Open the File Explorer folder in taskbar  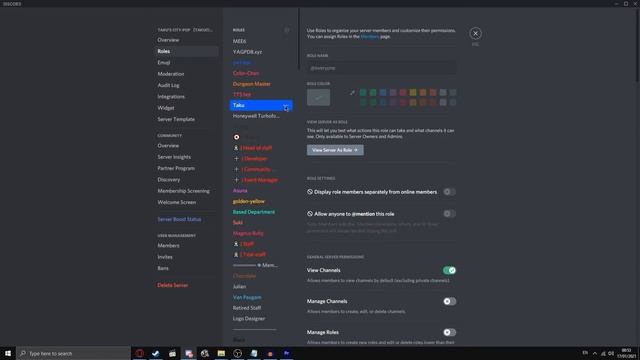coord(221,353)
